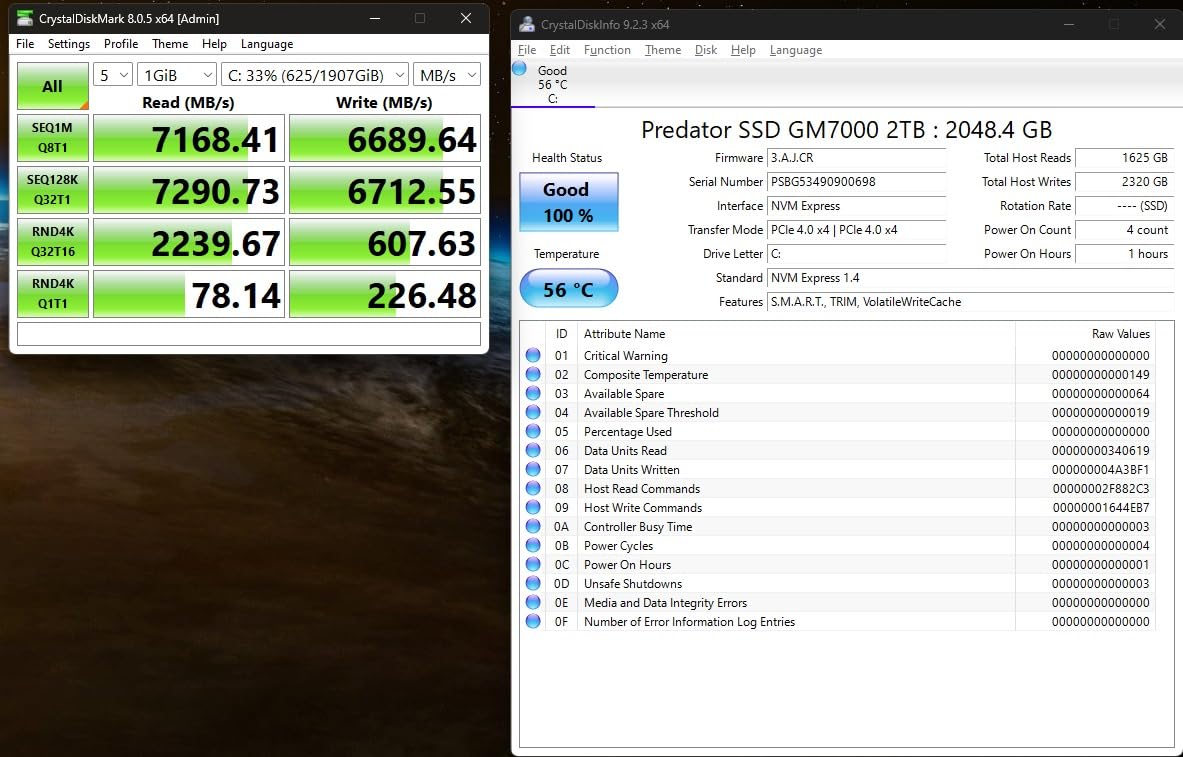The image size is (1183, 757).
Task: Open Edit menu in CrystalDiskInfo
Action: click(x=560, y=50)
